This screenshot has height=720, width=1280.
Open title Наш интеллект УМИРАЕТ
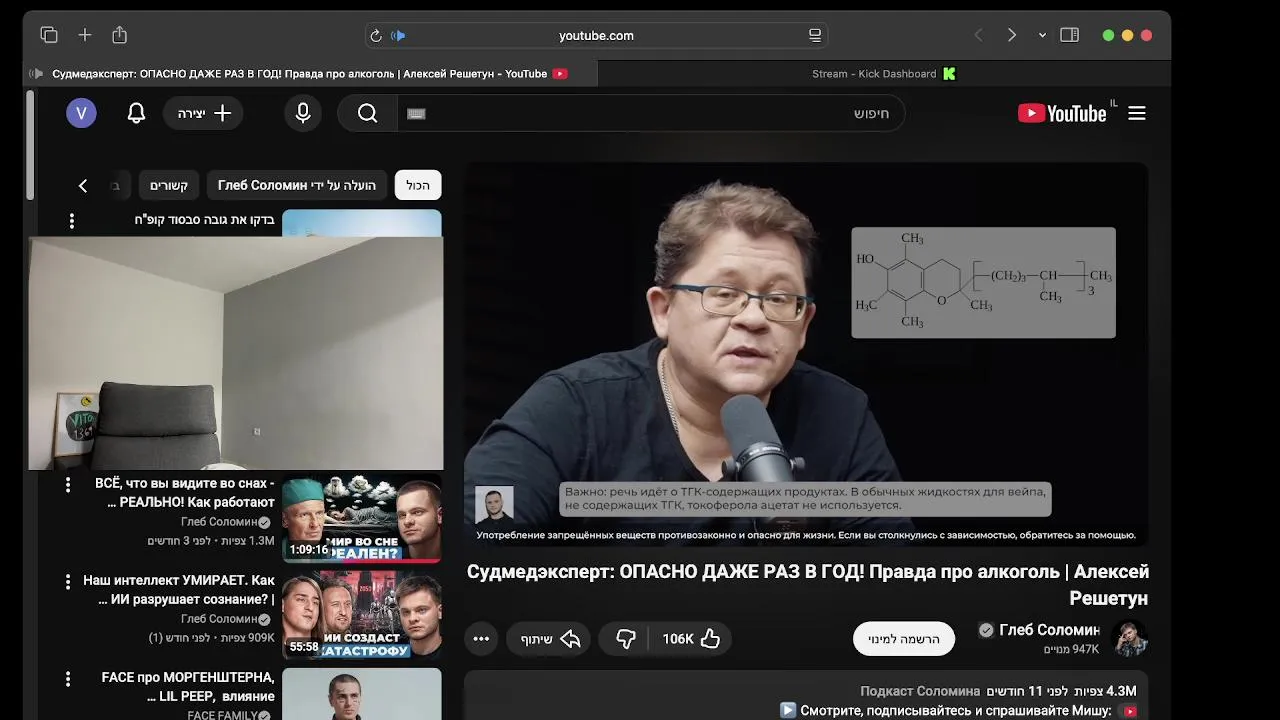click(179, 590)
